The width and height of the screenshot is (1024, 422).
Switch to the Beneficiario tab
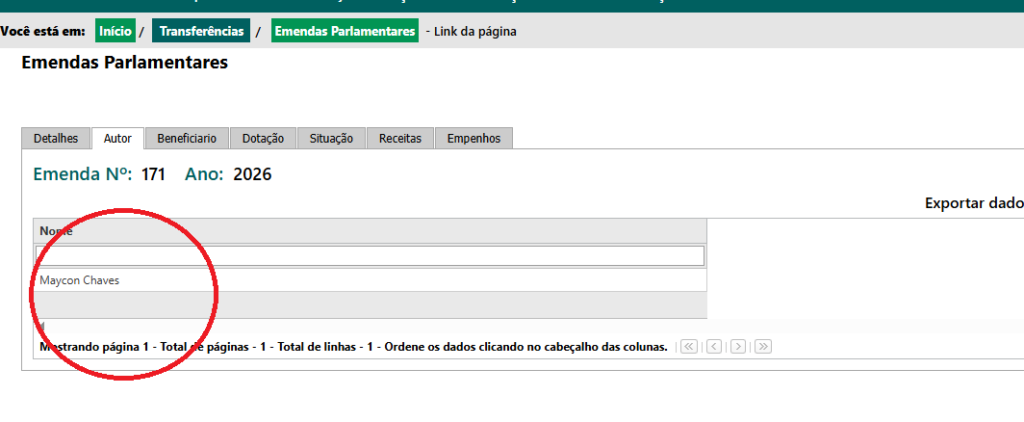tap(187, 139)
